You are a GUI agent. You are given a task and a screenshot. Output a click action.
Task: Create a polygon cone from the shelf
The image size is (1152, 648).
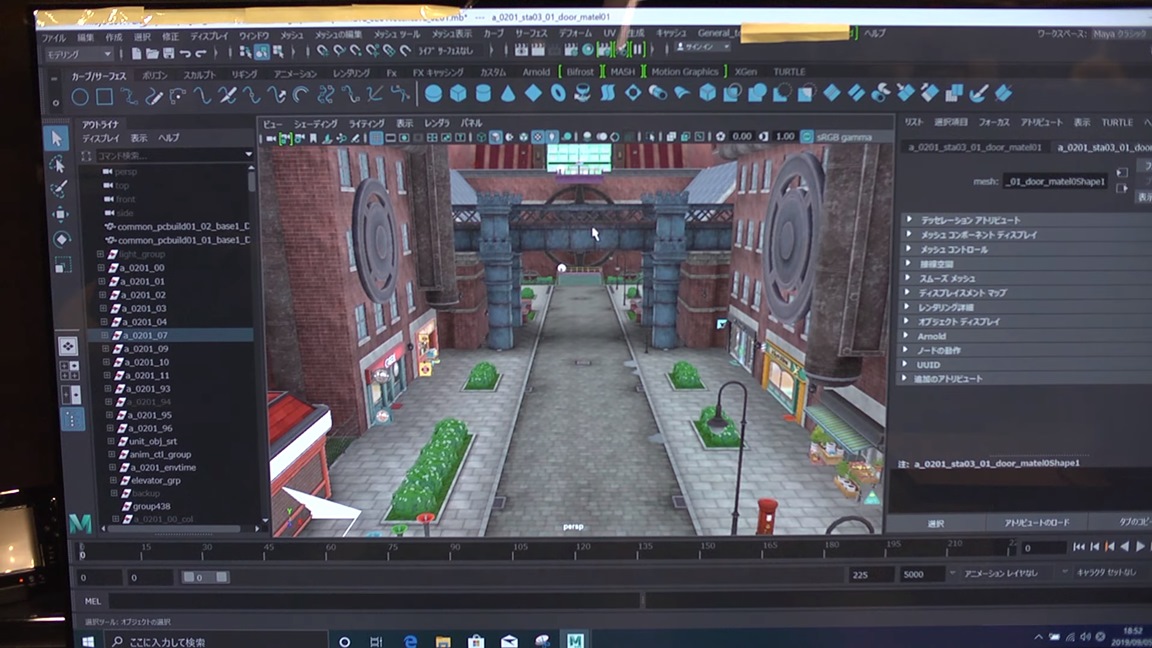click(509, 95)
